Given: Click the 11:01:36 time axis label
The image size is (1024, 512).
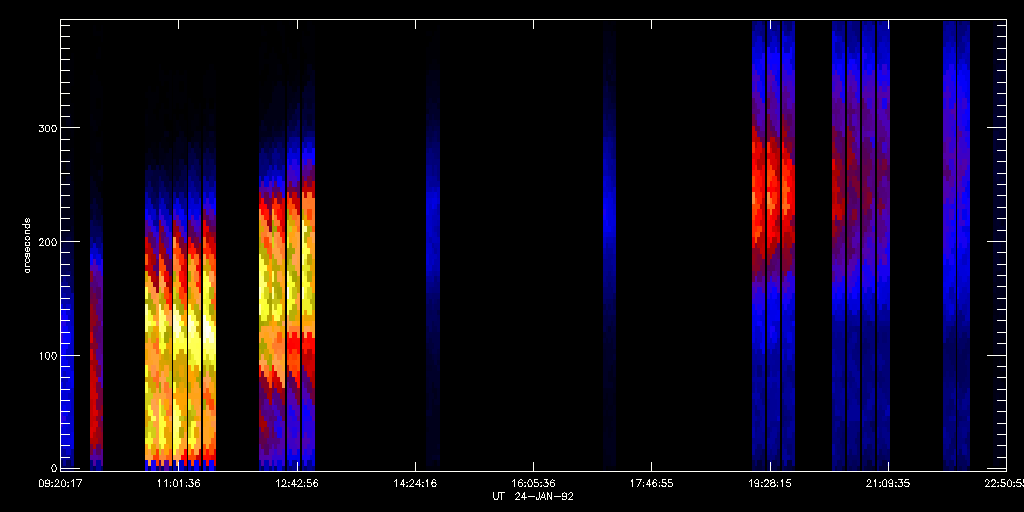Looking at the screenshot, I should (x=179, y=484).
